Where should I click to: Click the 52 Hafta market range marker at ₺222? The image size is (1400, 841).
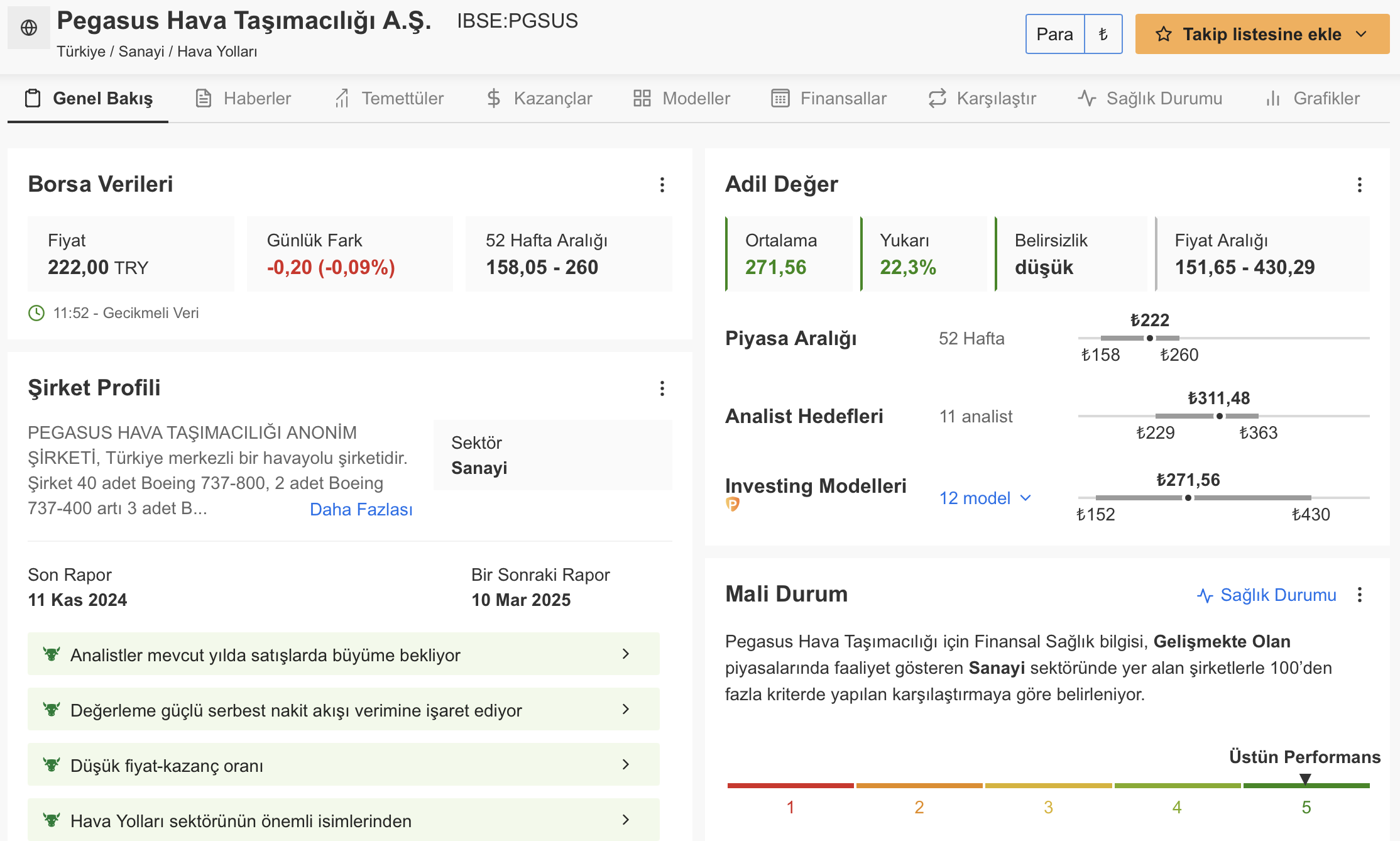click(x=1150, y=338)
